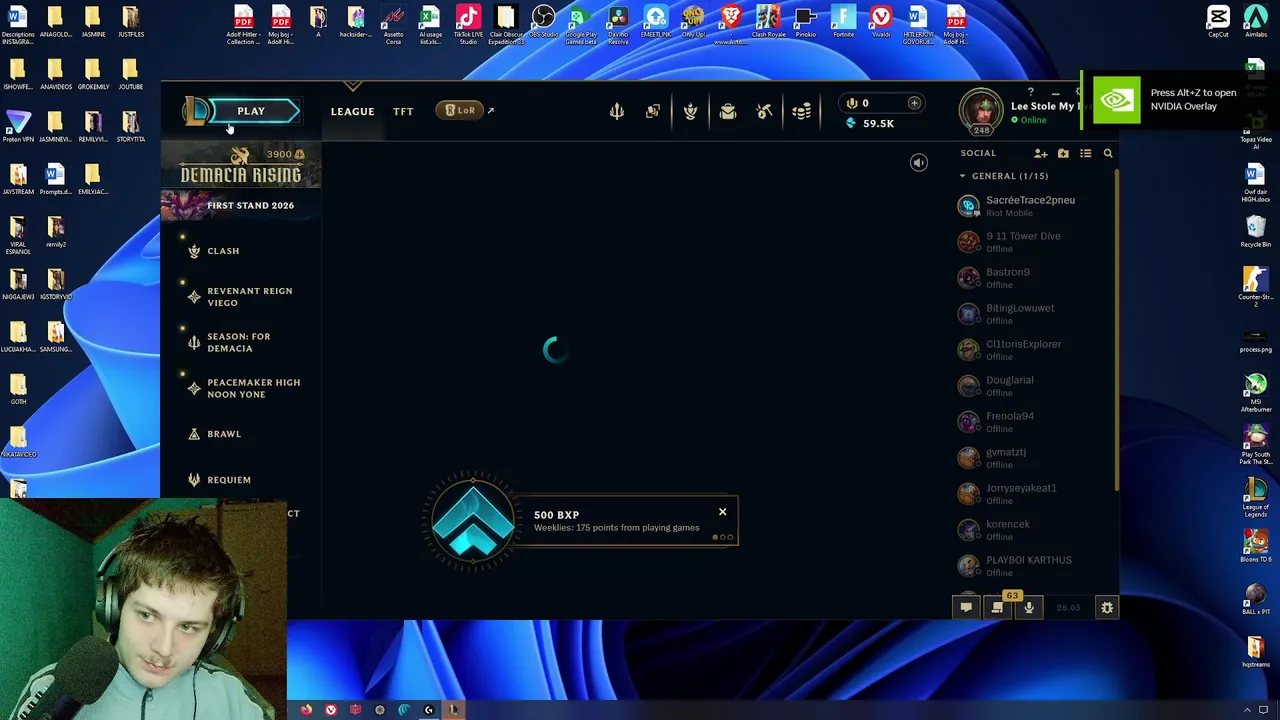Click the add friend icon
Image resolution: width=1280 pixels, height=720 pixels.
click(1040, 153)
